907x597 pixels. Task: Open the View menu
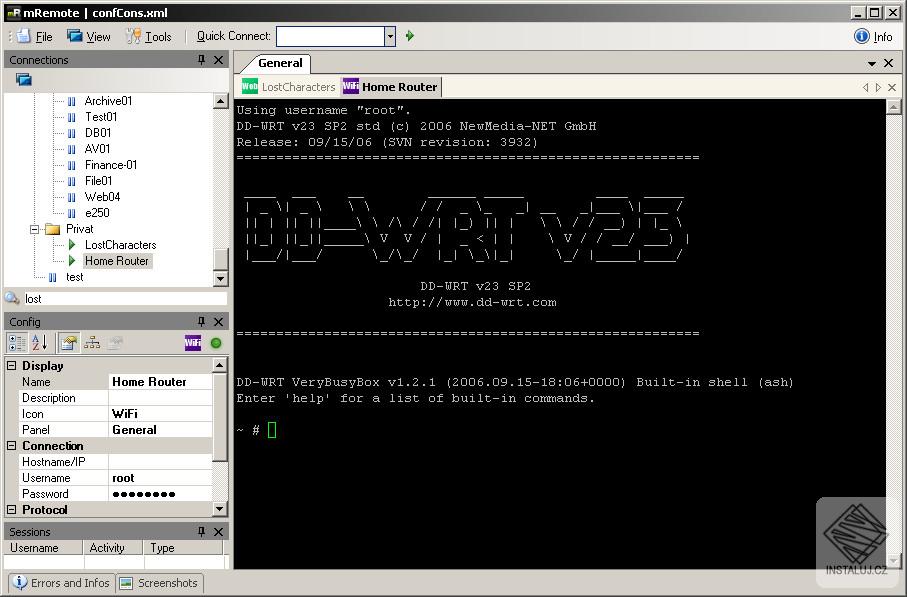point(89,36)
